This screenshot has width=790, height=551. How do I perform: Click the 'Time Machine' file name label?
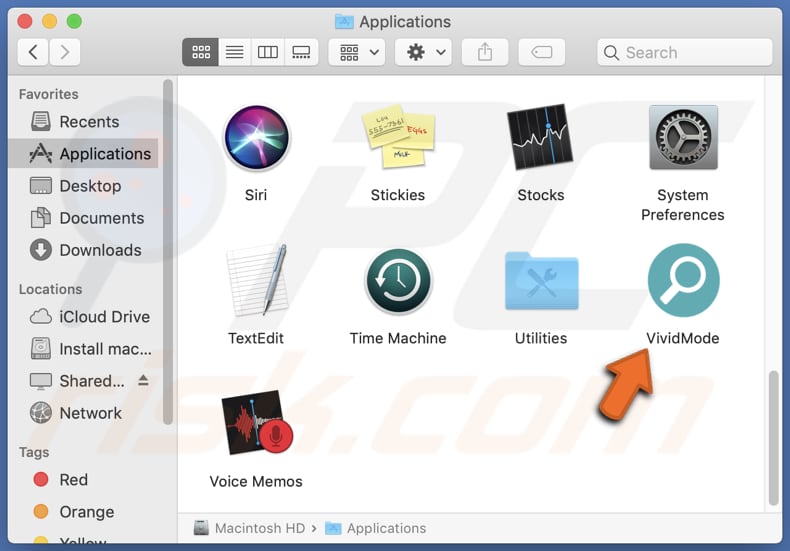[398, 338]
